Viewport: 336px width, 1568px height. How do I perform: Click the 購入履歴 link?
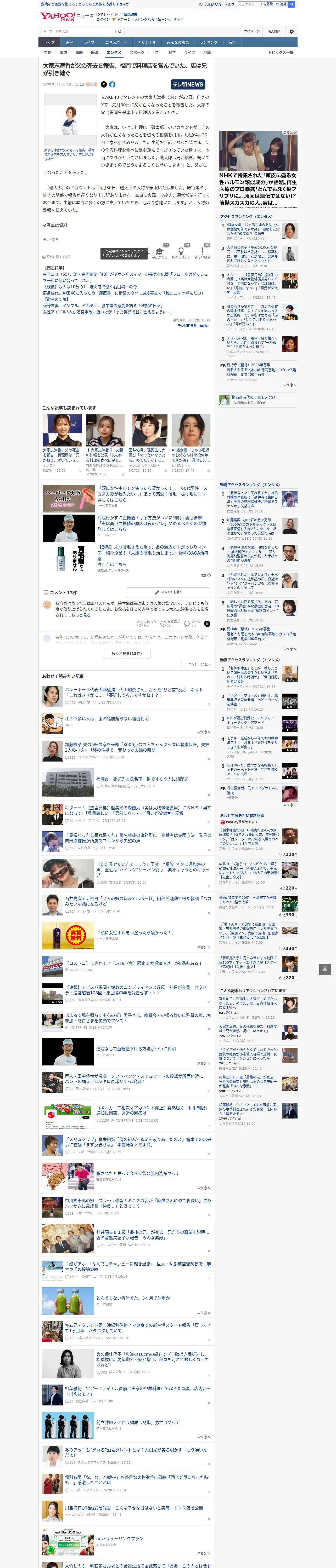pyautogui.click(x=274, y=31)
